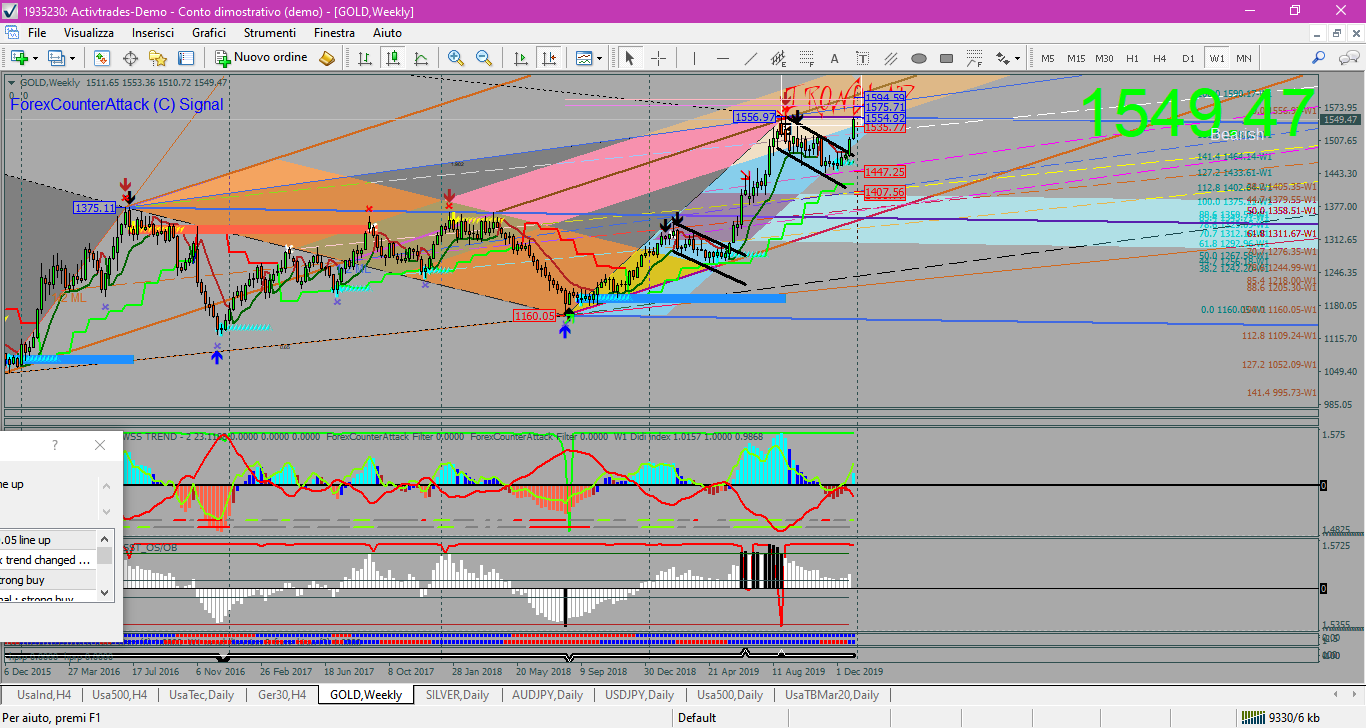Switch timeframe to M30
The height and width of the screenshot is (728, 1366).
pyautogui.click(x=1104, y=58)
